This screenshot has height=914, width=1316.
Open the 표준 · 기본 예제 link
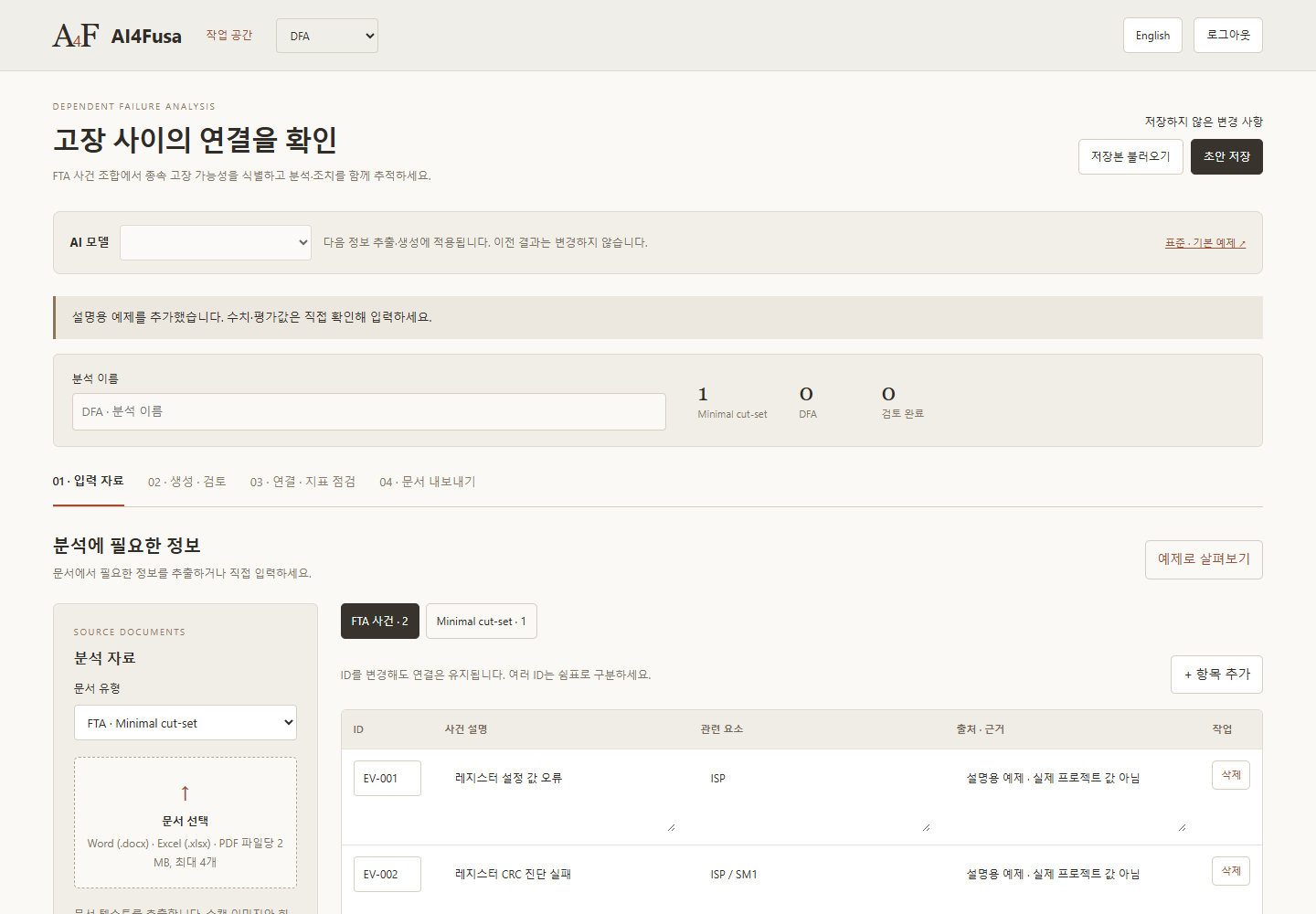click(x=1205, y=243)
